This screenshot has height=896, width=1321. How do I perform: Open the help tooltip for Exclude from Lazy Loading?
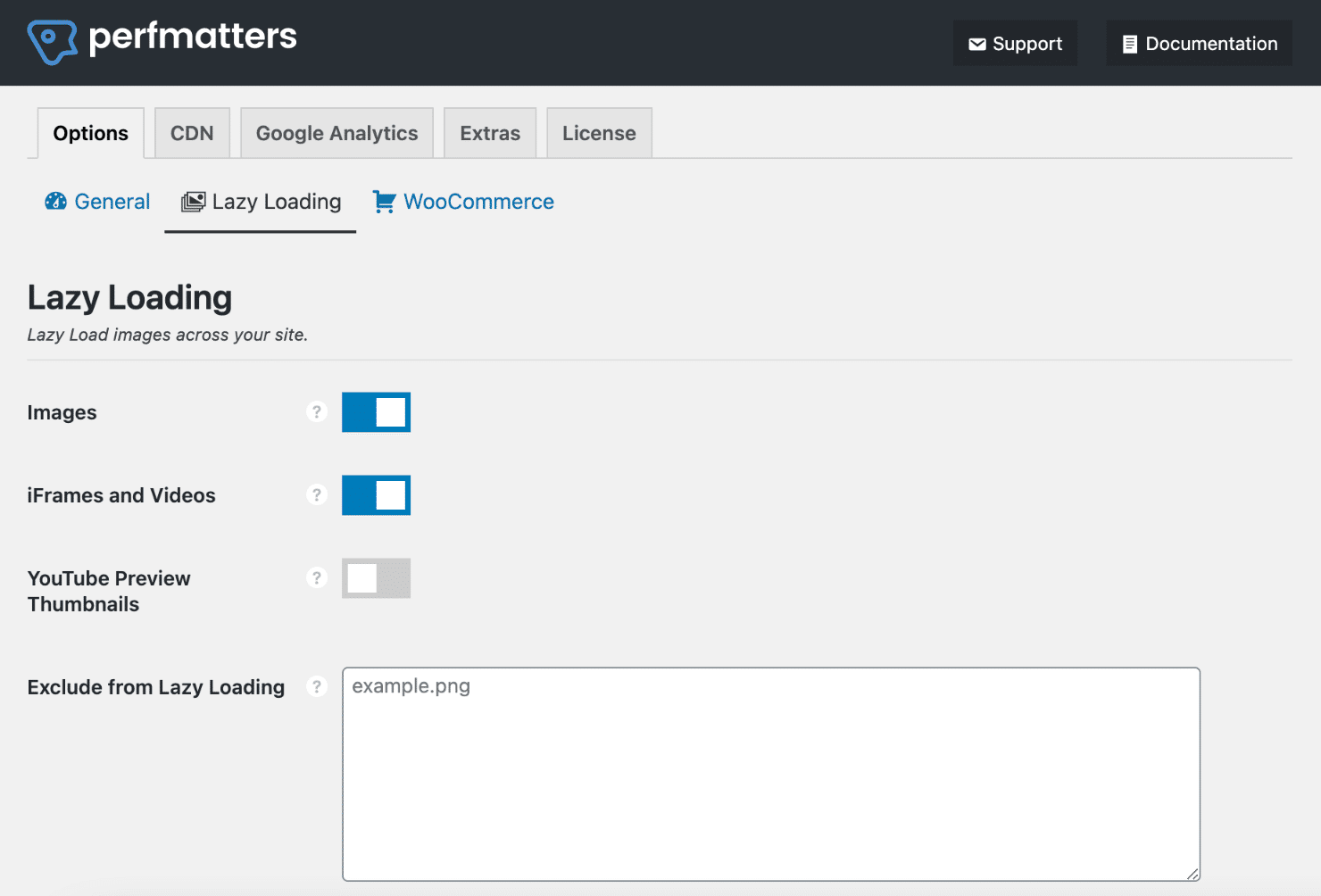click(x=317, y=687)
